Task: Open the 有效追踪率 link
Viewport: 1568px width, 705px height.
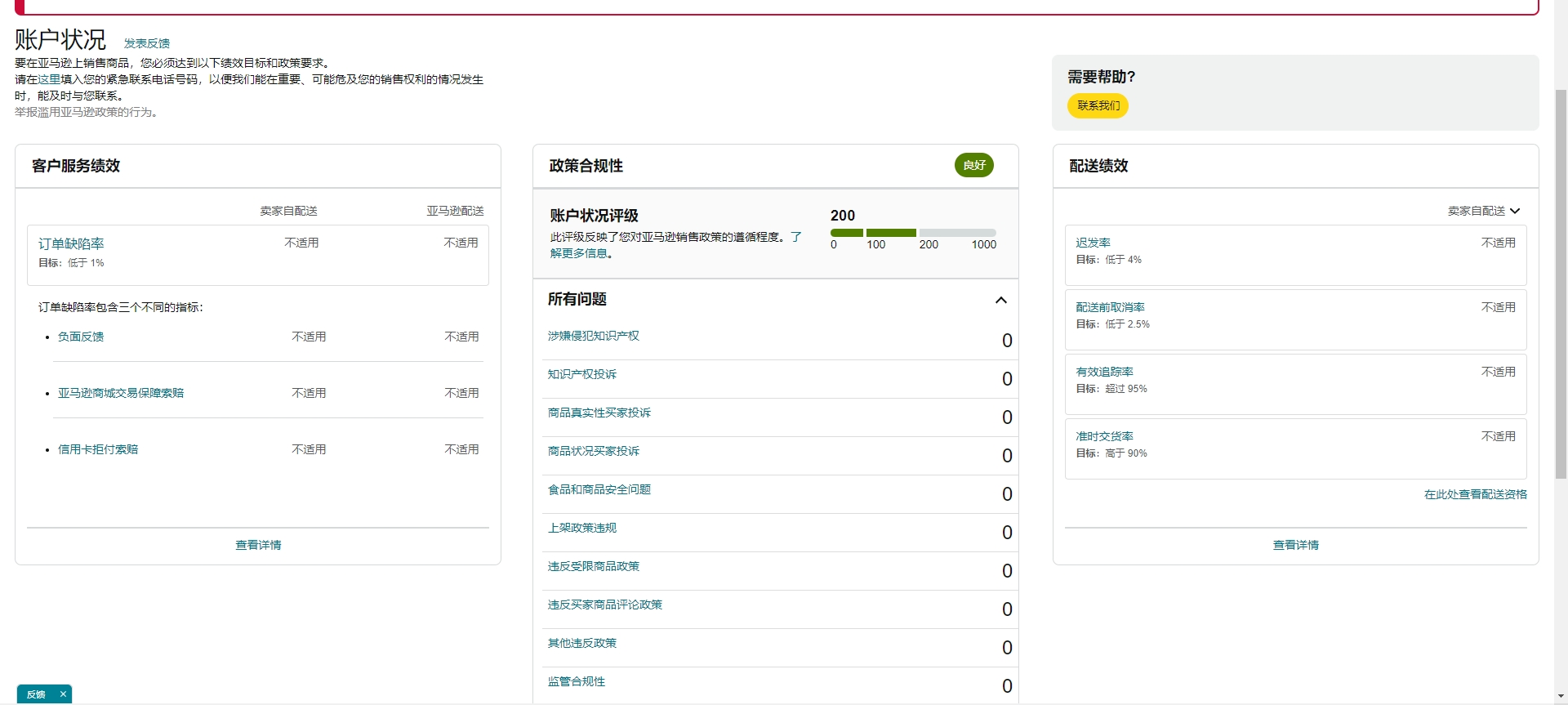Action: click(x=1104, y=372)
